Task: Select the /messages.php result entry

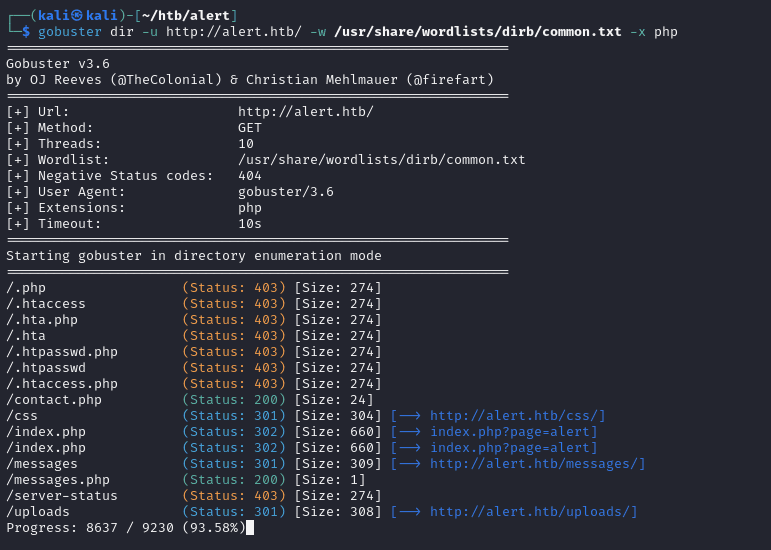Action: click(x=58, y=480)
